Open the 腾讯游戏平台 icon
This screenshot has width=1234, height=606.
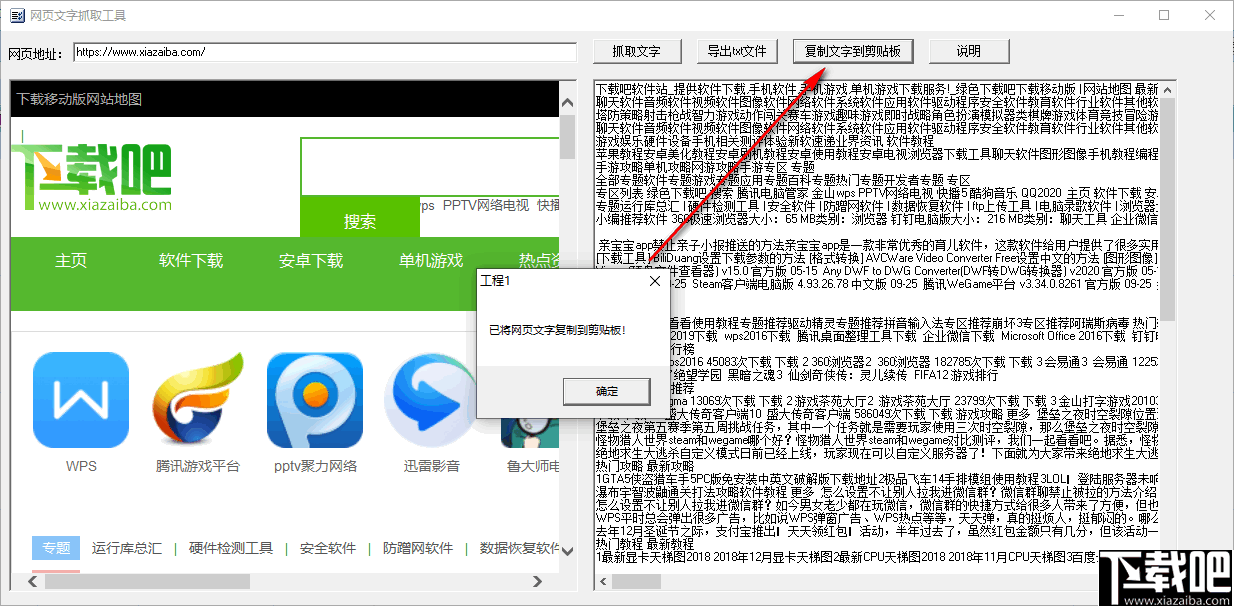click(x=198, y=400)
